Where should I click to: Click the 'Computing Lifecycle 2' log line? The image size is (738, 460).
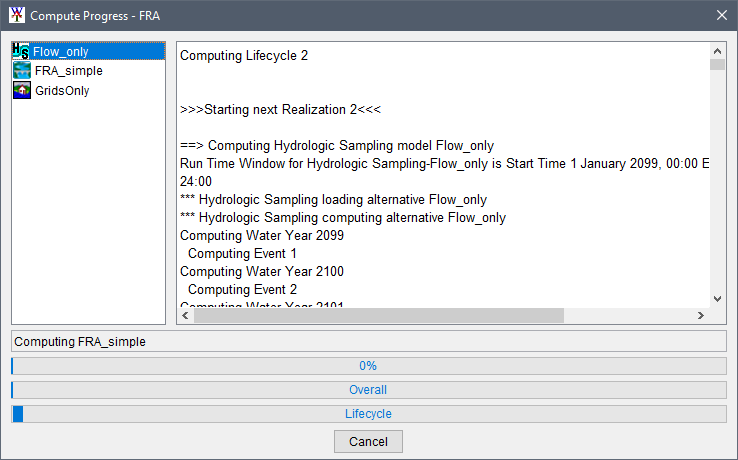click(244, 56)
